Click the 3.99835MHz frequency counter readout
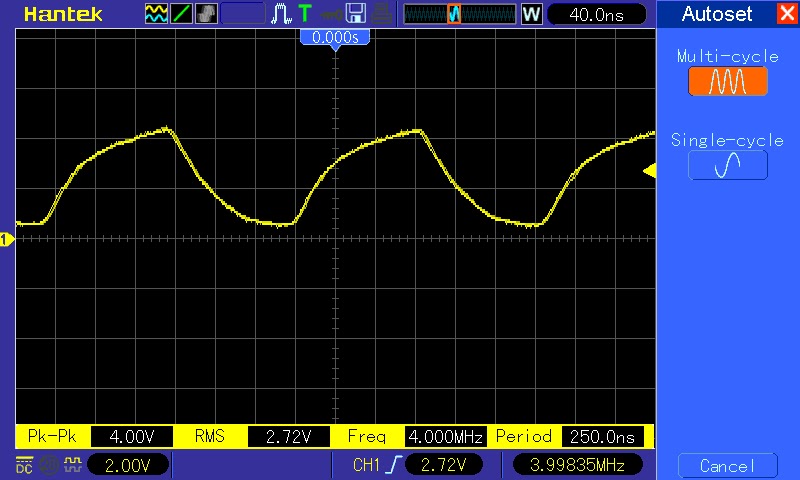 pyautogui.click(x=578, y=465)
